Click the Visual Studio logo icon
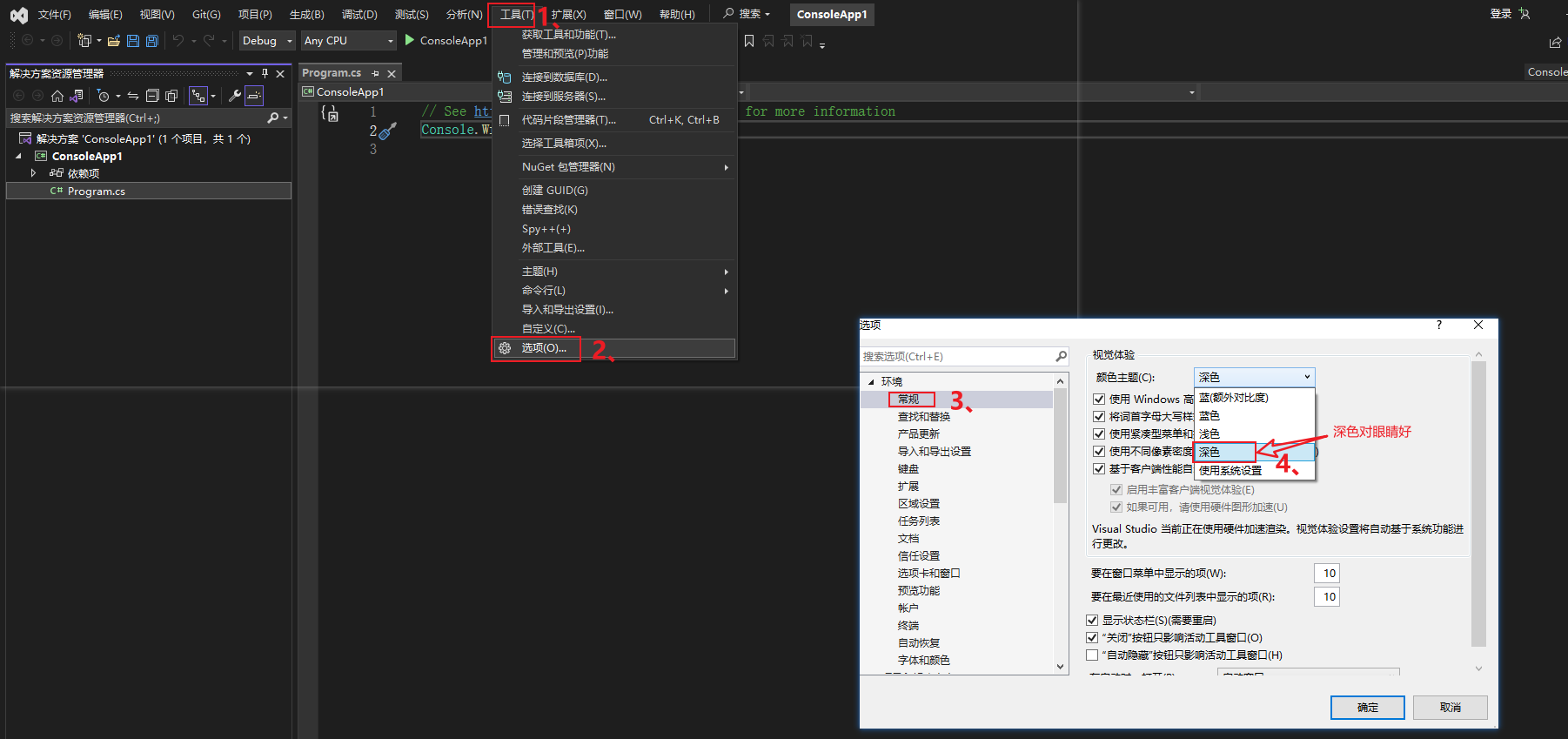Screen dimensions: 1568x739 point(18,15)
